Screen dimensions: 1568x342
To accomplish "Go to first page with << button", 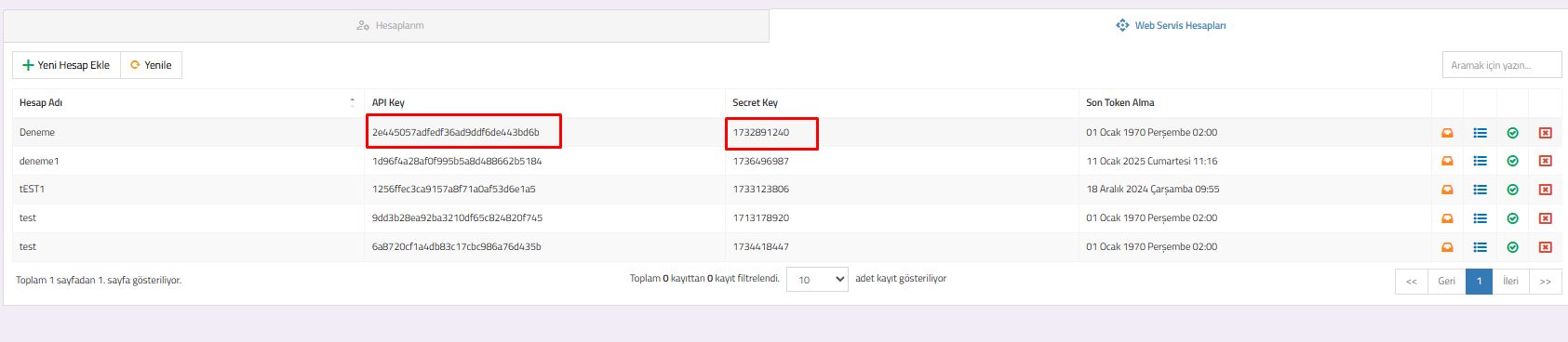I will point(1412,281).
